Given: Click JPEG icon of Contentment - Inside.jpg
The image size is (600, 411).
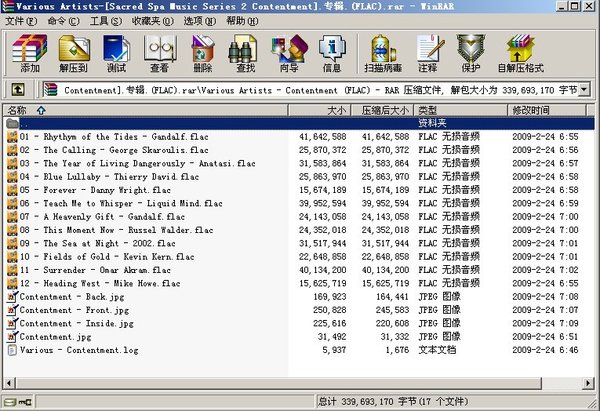Looking at the screenshot, I should [12, 323].
